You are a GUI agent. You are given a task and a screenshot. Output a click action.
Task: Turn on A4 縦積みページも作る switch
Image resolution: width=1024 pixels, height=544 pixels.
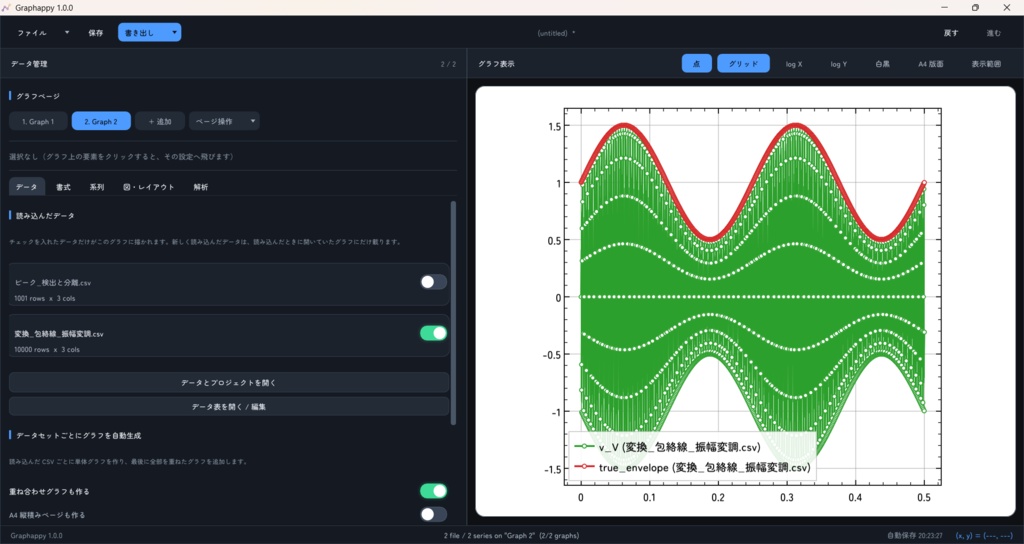434,515
